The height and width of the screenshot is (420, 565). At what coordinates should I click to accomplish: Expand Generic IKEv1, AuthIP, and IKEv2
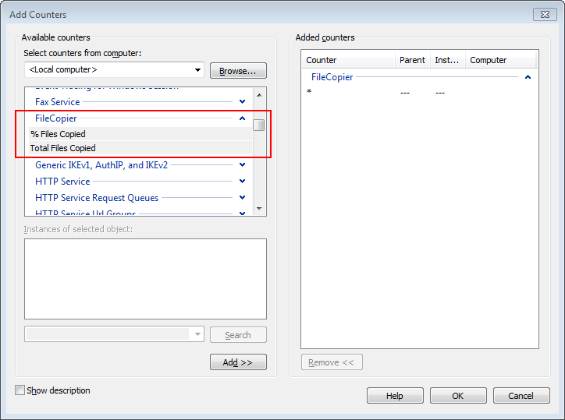tap(242, 165)
